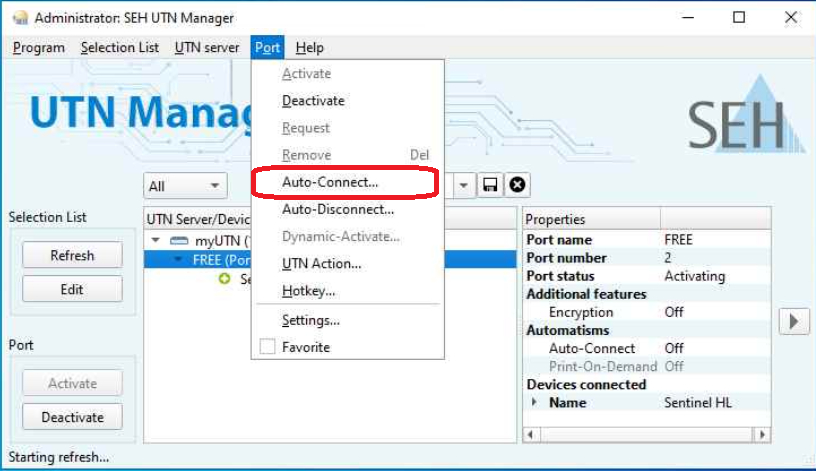
Task: Click the myUTN server icon
Action: click(x=179, y=240)
